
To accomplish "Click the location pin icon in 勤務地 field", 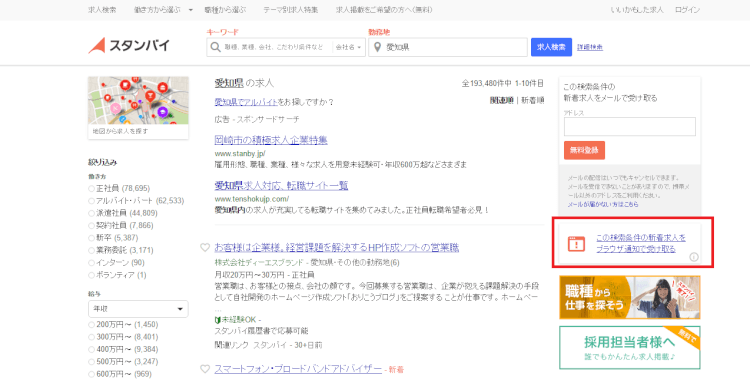I will point(377,47).
